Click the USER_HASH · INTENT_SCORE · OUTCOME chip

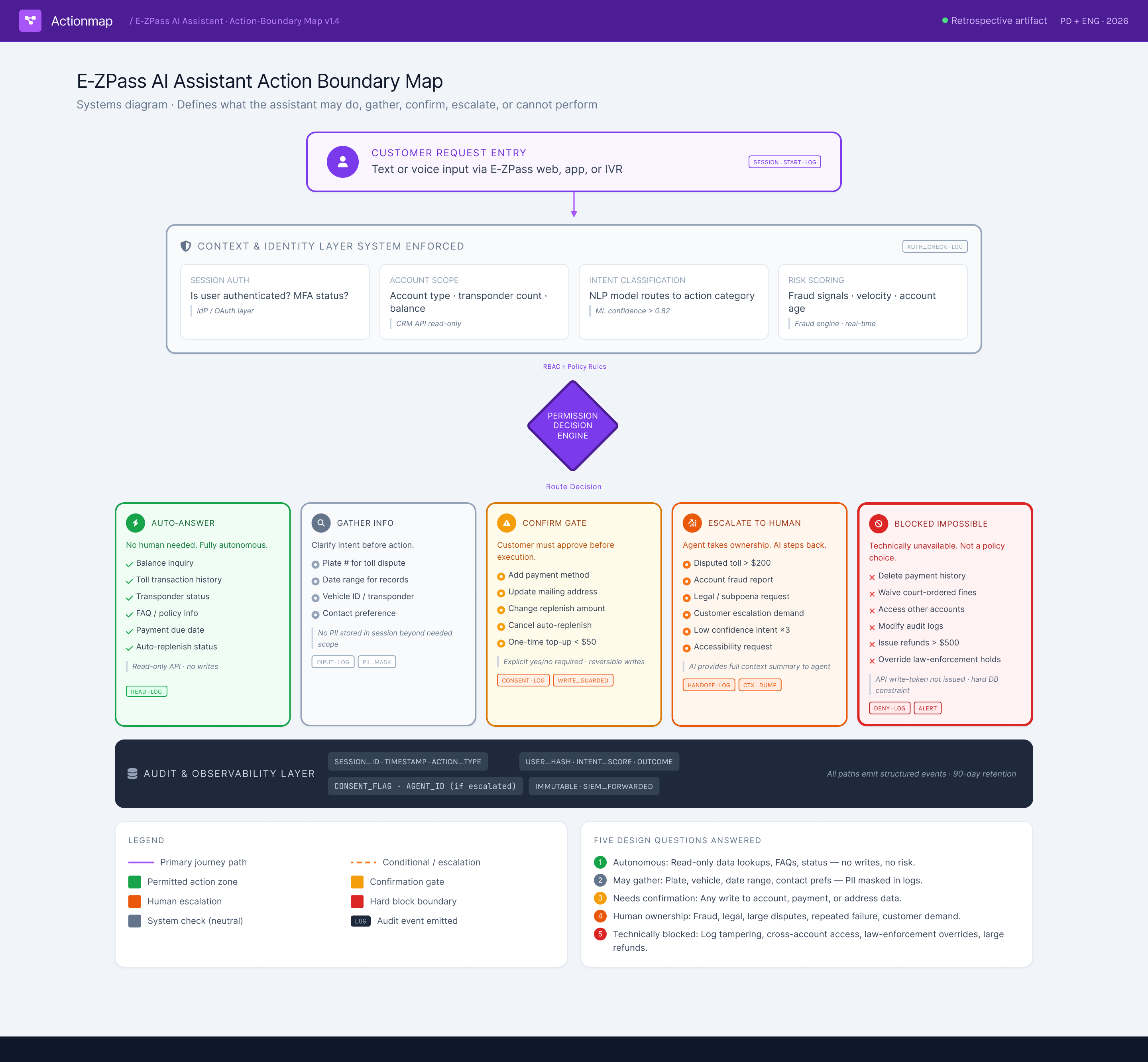(599, 761)
